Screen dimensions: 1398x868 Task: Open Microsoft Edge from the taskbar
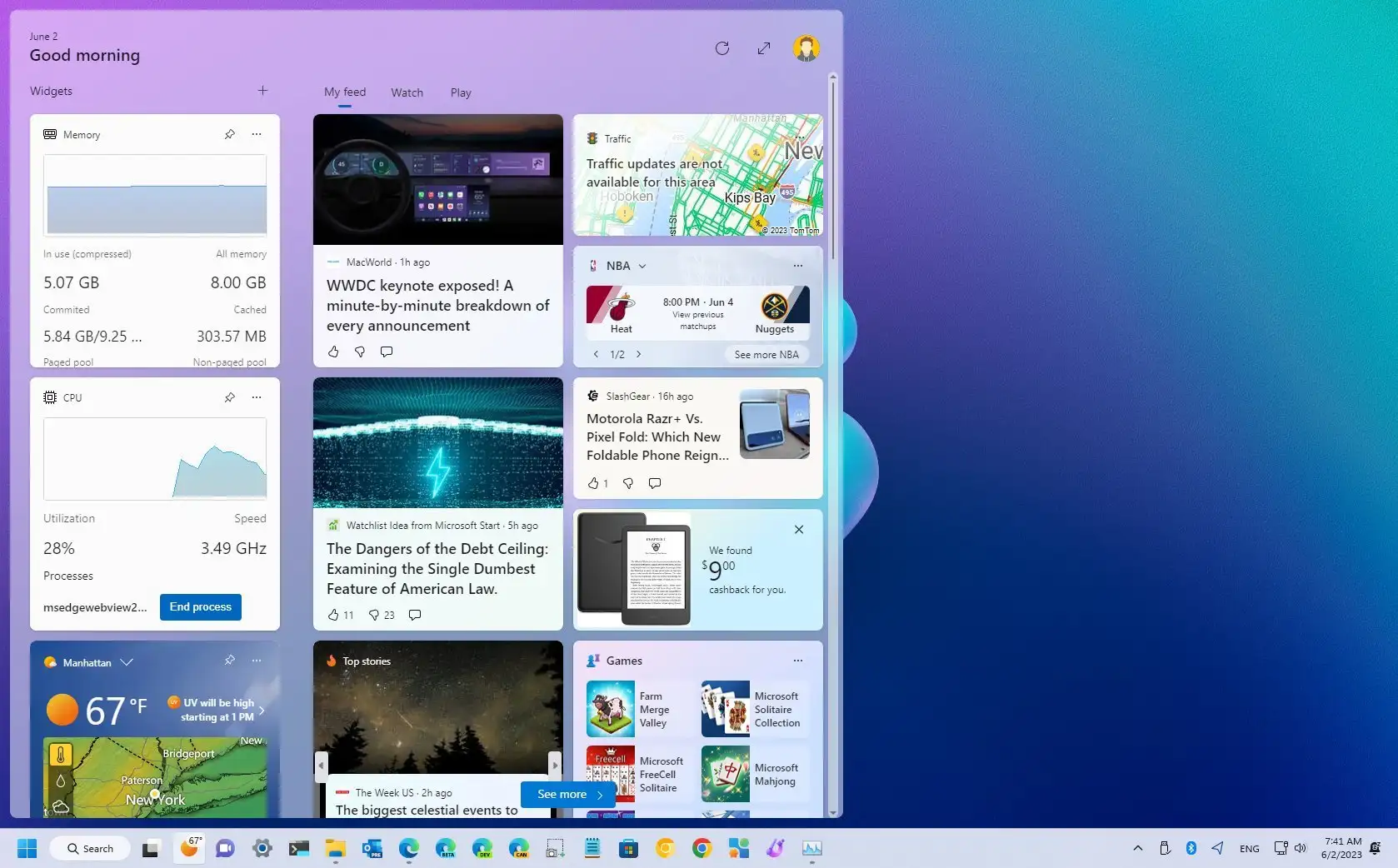point(408,848)
